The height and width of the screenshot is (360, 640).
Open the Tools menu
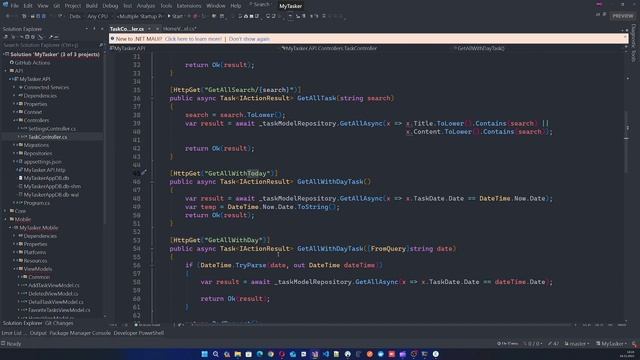click(x=166, y=6)
